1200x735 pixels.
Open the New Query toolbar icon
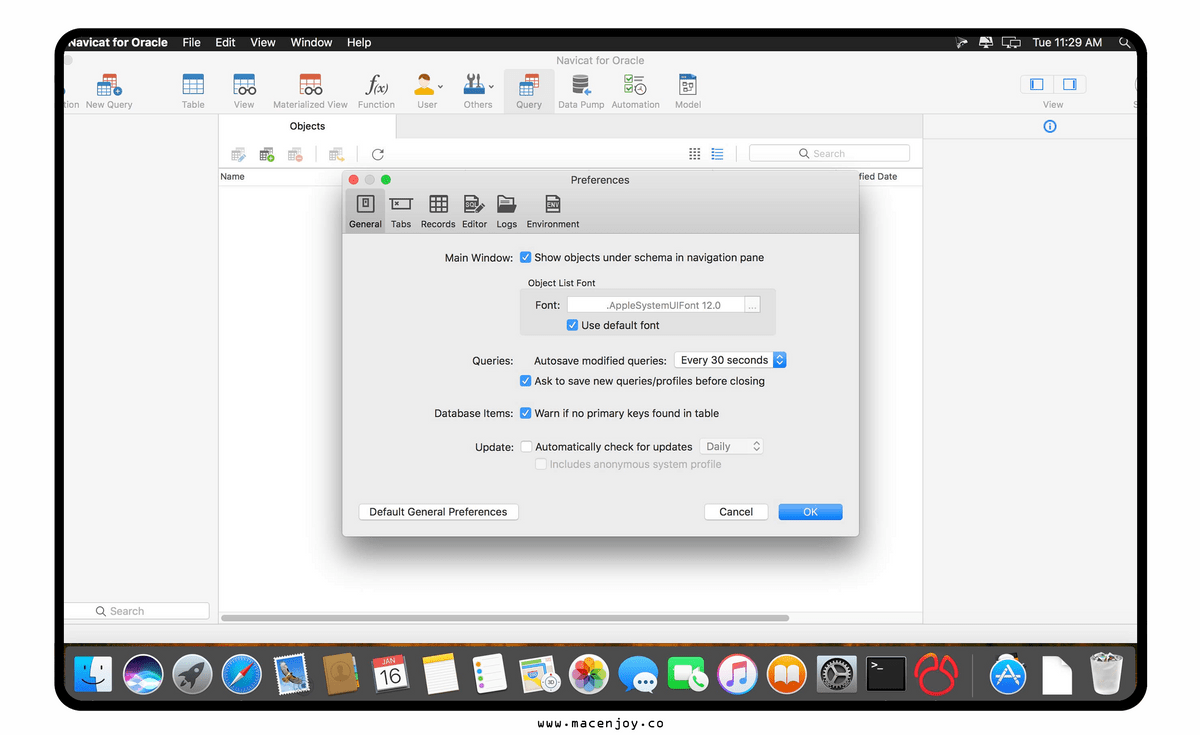(x=109, y=90)
